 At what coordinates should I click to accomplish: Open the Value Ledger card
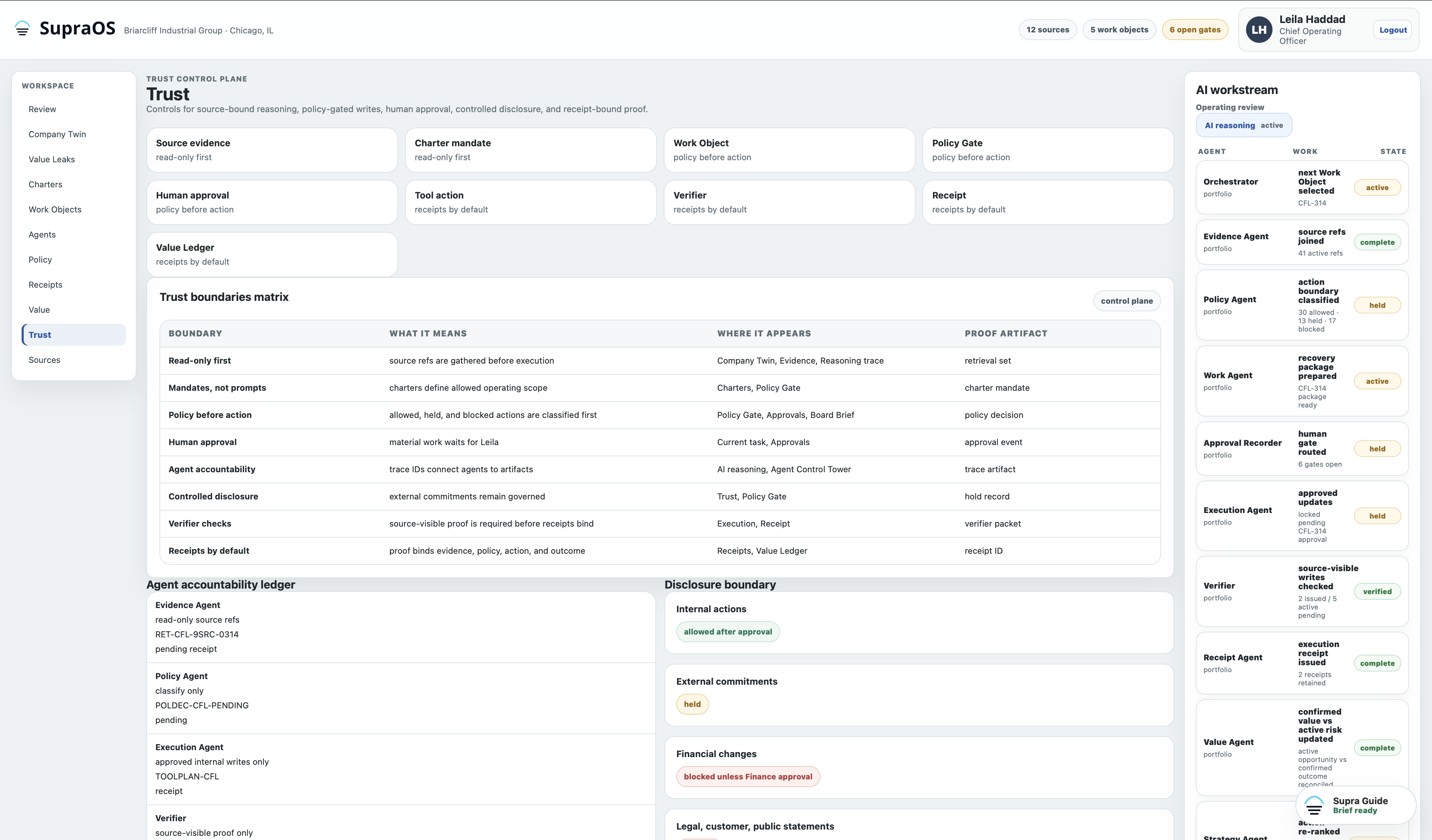coord(272,254)
